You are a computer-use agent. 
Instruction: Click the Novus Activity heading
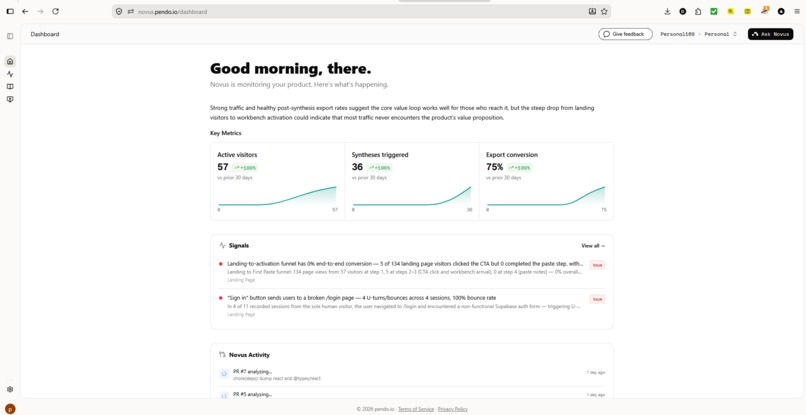click(249, 355)
